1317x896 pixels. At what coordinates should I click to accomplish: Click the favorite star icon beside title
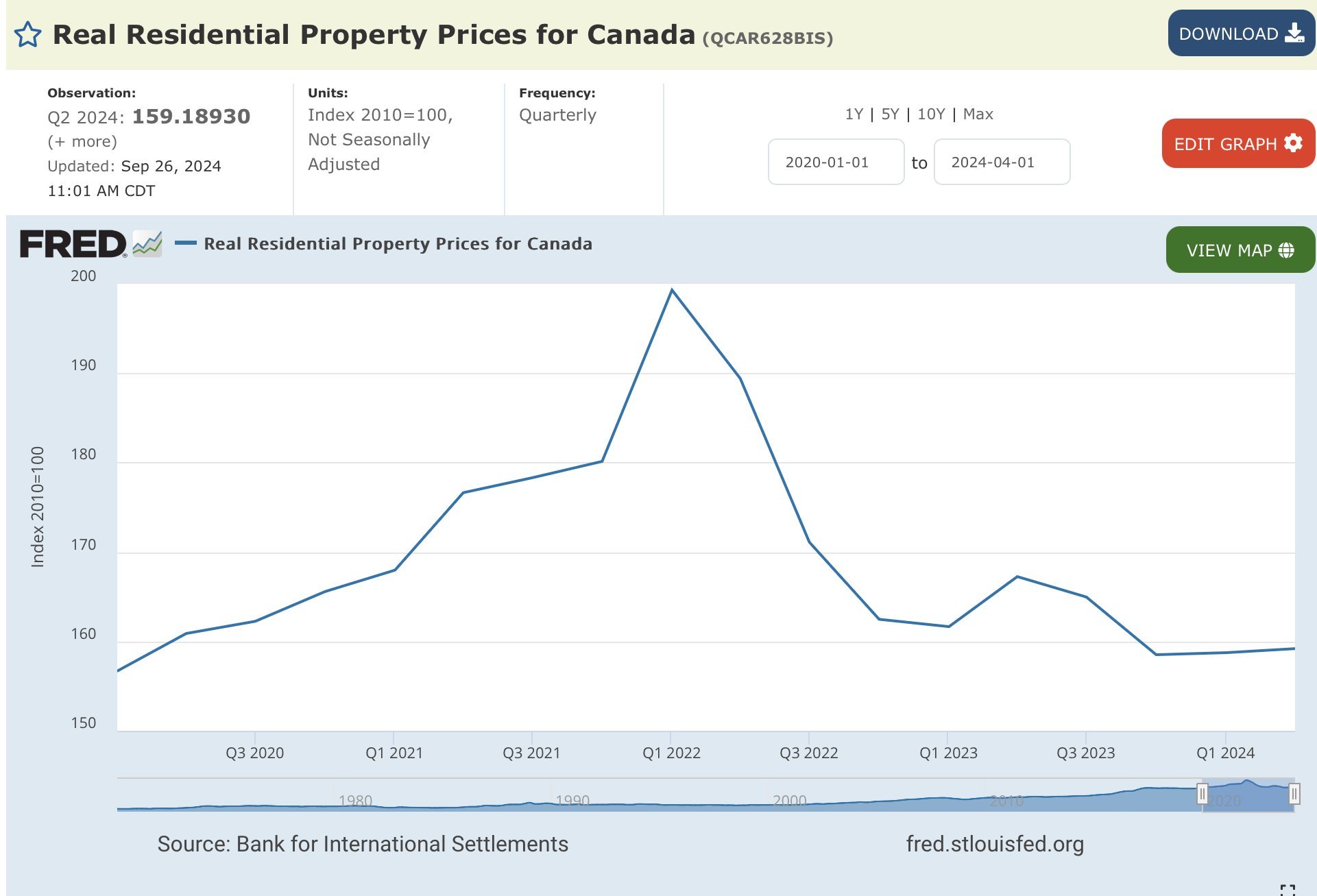pos(28,35)
